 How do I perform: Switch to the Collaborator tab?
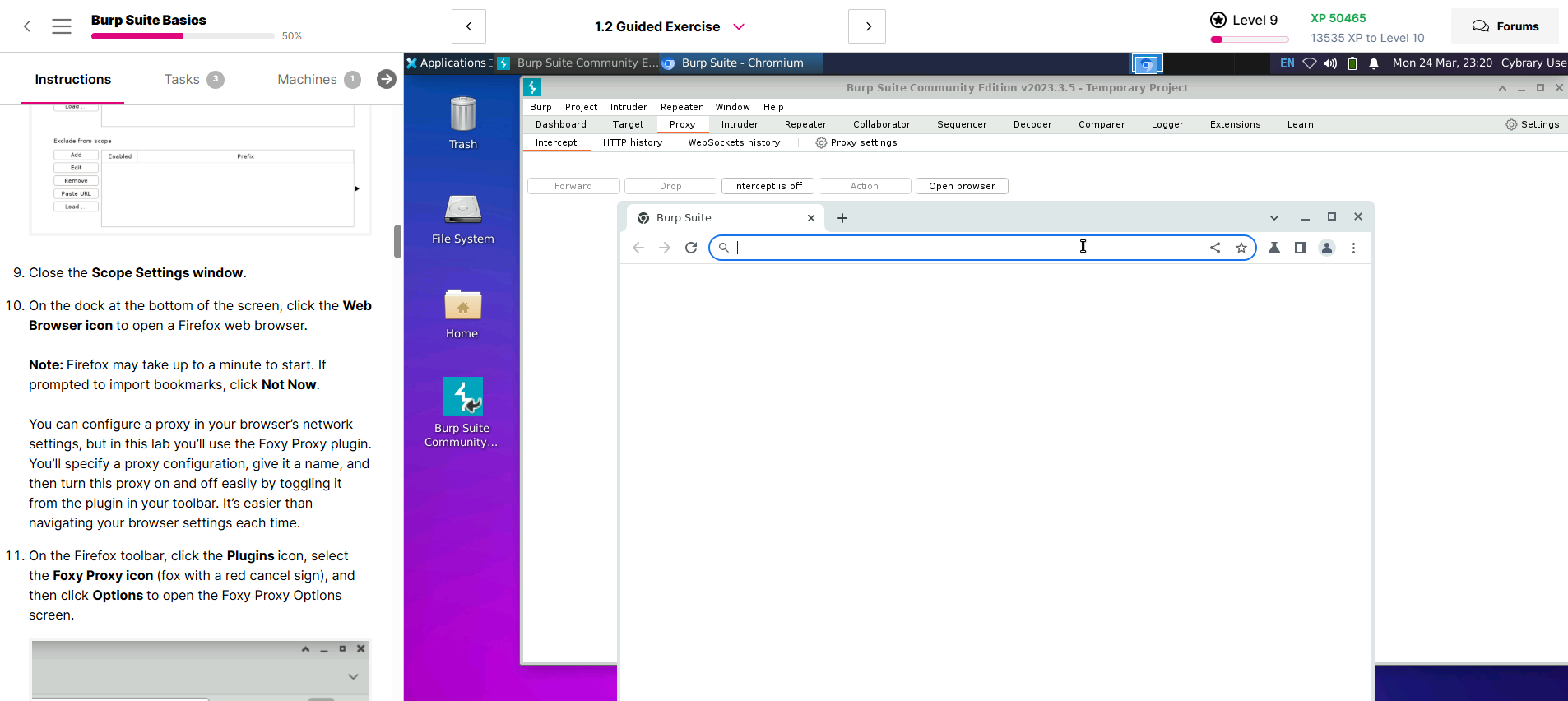(882, 124)
